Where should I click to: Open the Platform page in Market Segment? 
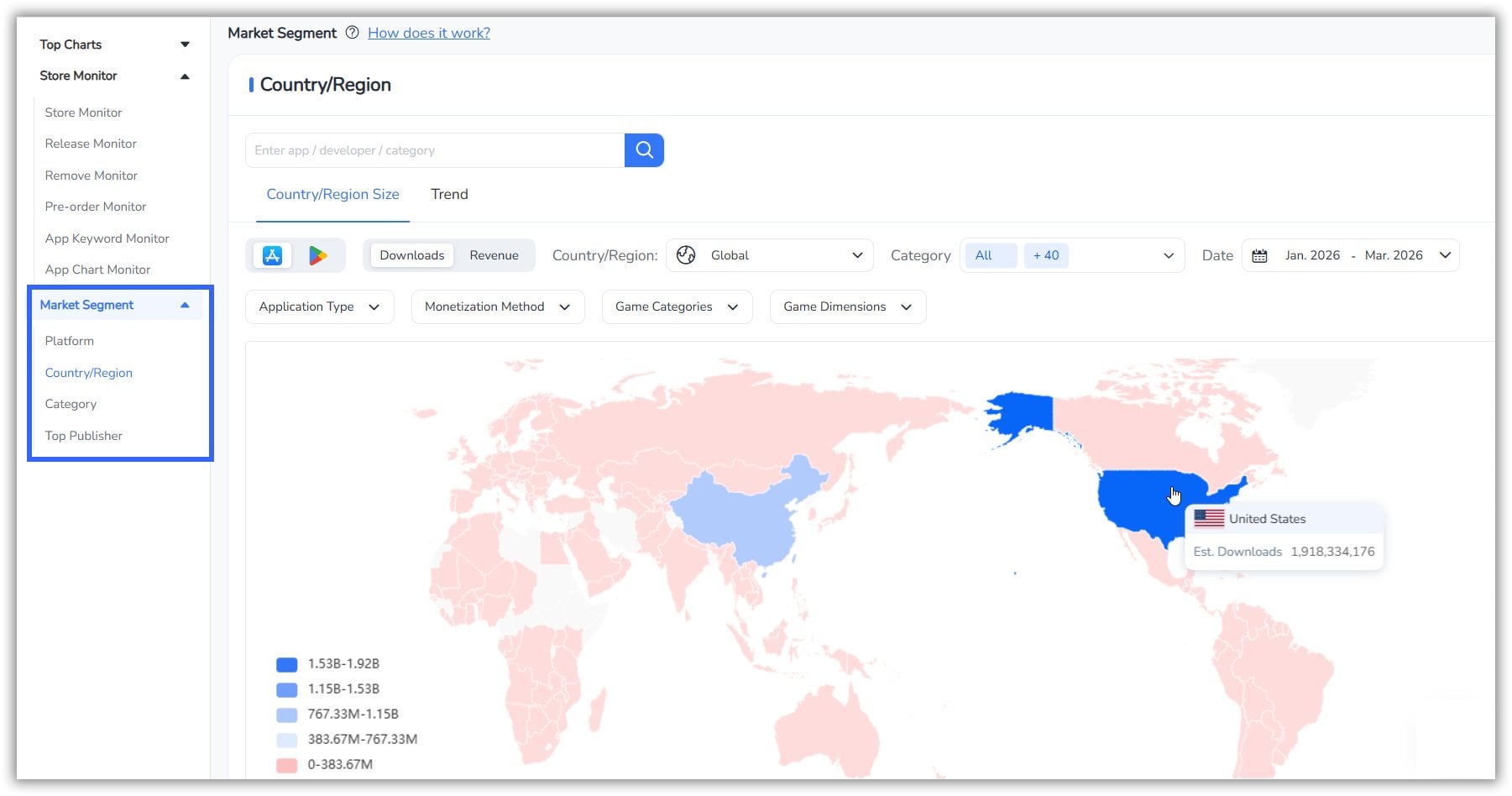click(70, 340)
